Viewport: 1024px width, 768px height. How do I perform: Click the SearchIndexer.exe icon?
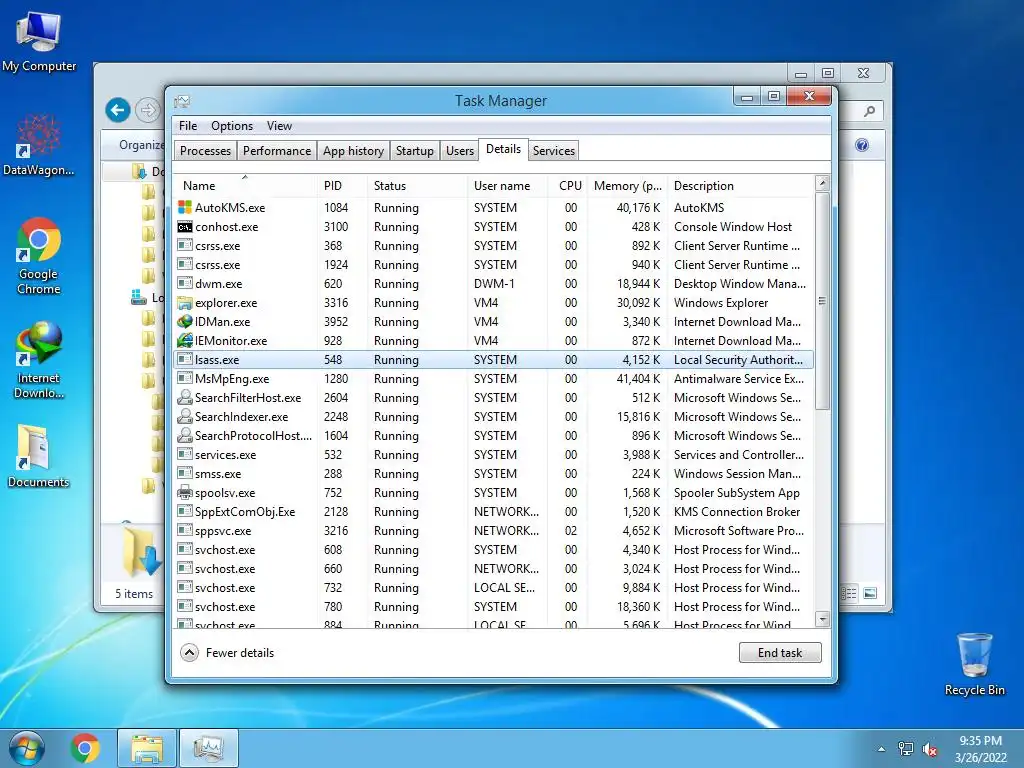(x=185, y=416)
